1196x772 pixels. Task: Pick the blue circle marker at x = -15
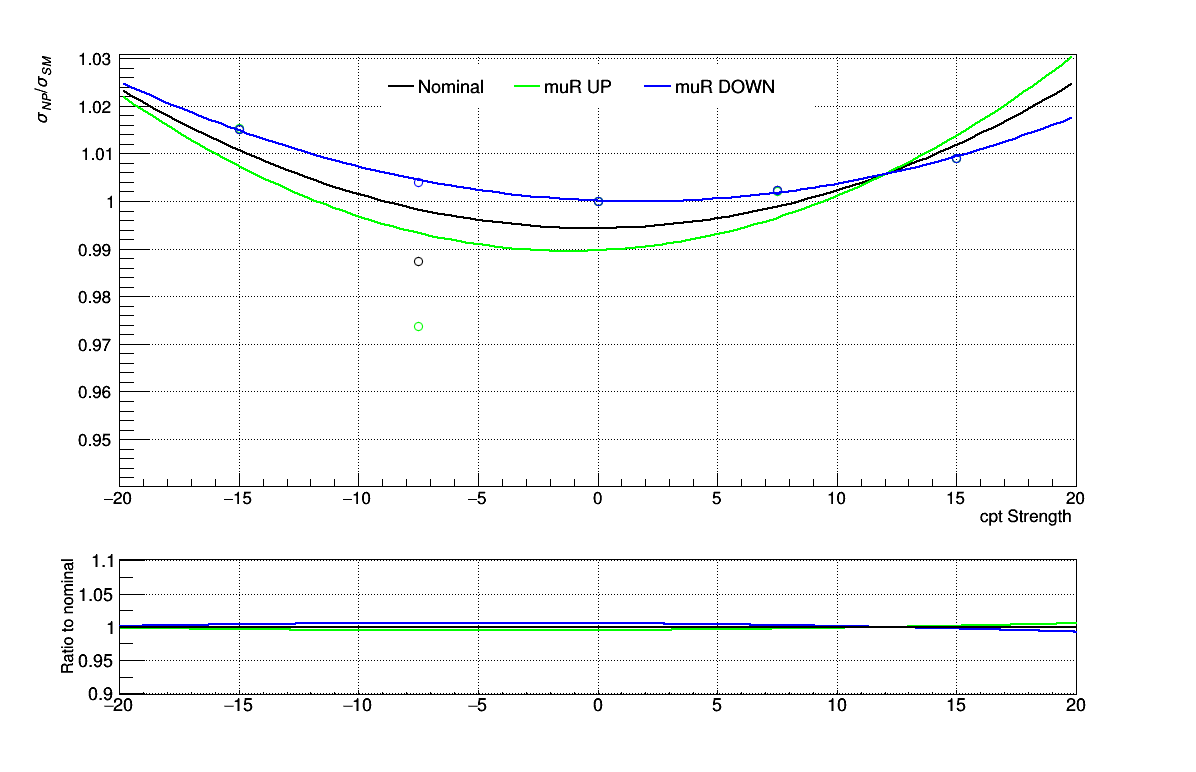coord(240,130)
